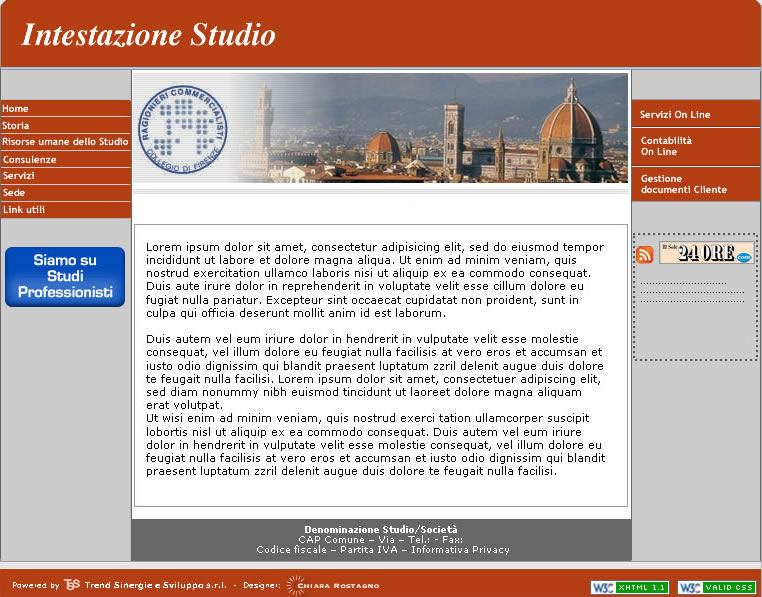Open Servizi On Line in right menu

(696, 114)
